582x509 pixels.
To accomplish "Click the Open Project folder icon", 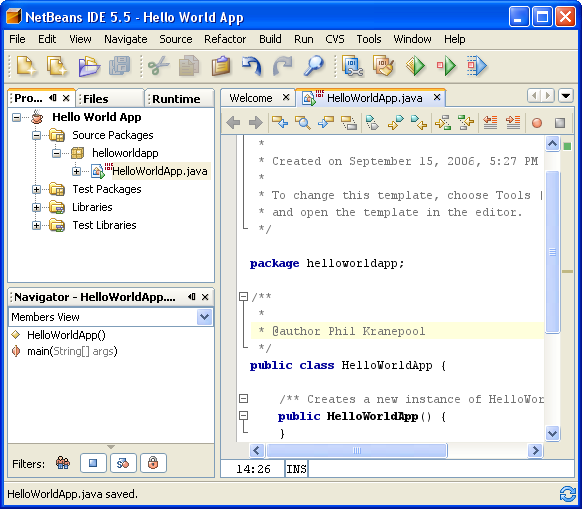I will point(89,66).
